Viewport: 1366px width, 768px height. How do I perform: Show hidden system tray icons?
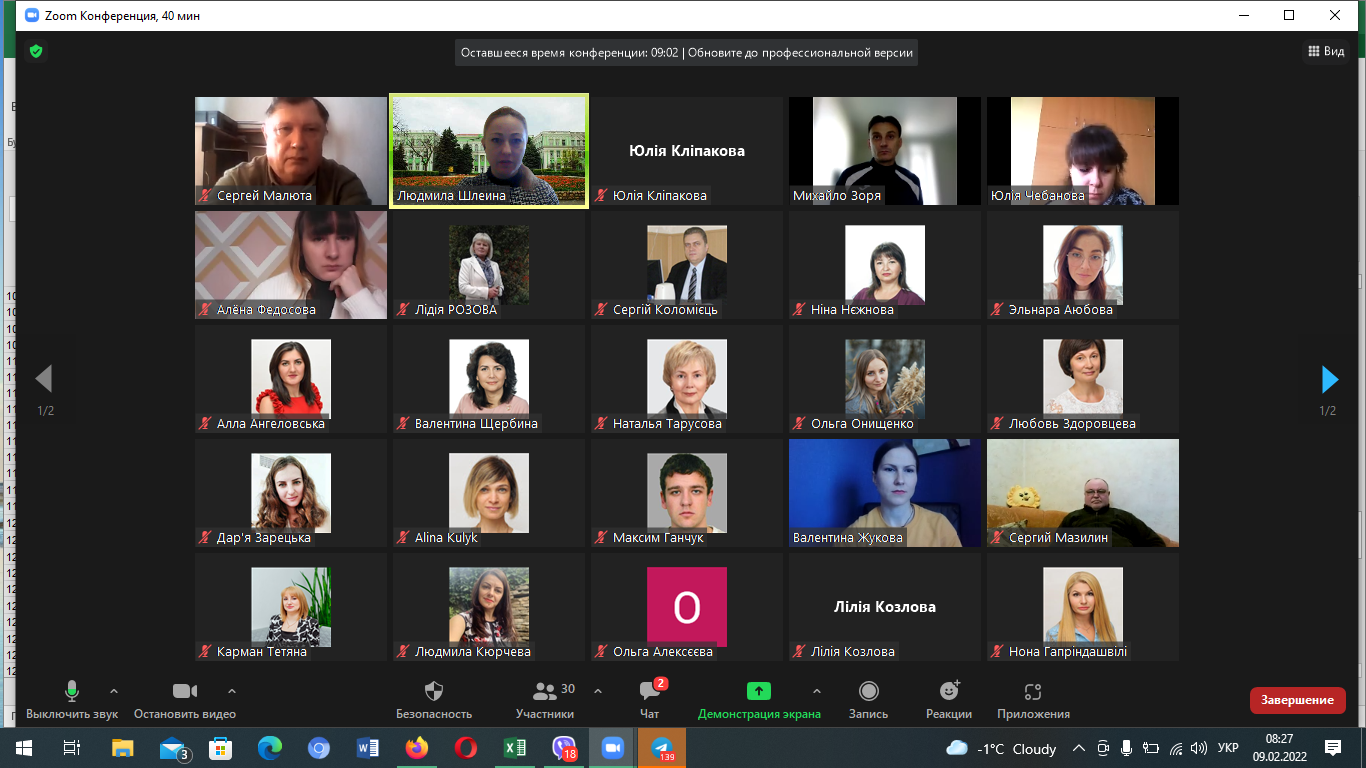(x=1079, y=748)
